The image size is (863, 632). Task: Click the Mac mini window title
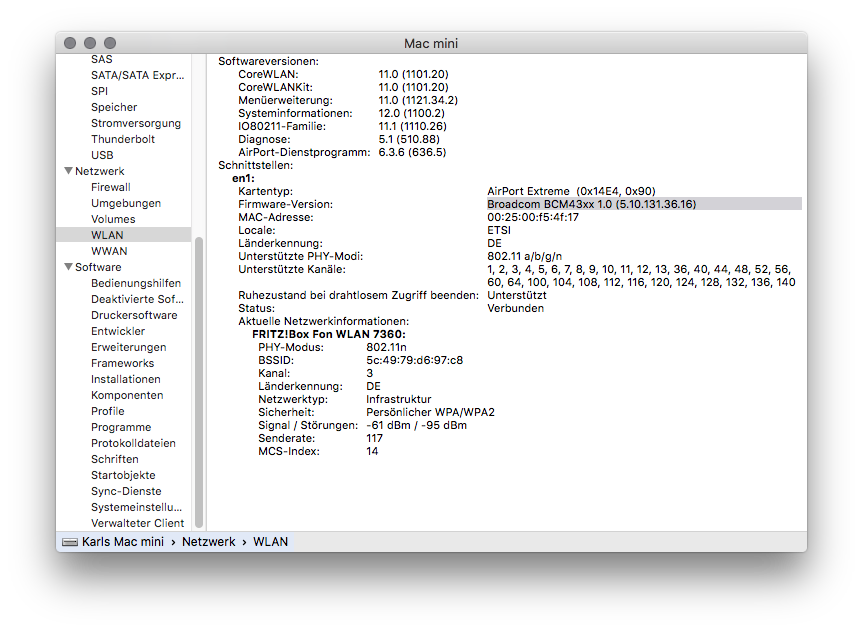click(x=431, y=43)
